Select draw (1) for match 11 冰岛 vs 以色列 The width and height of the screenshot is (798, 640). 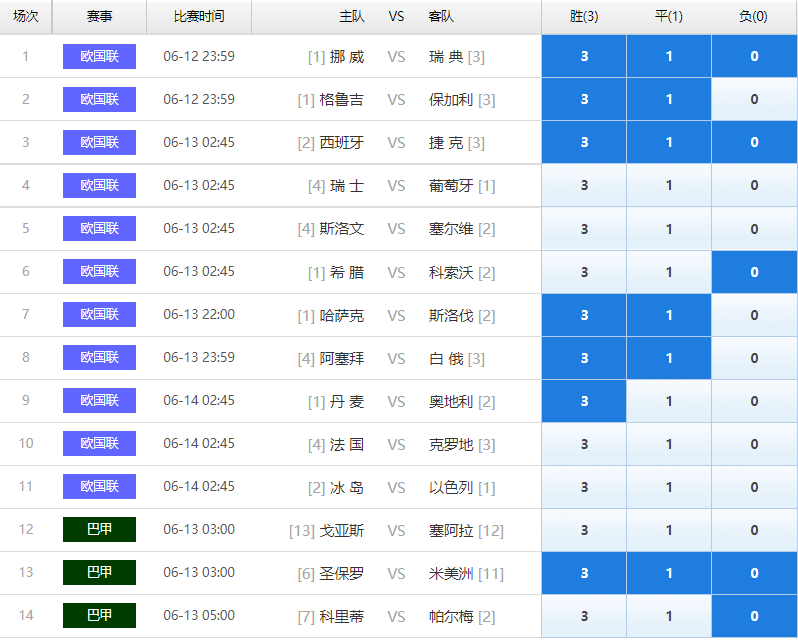(x=669, y=487)
